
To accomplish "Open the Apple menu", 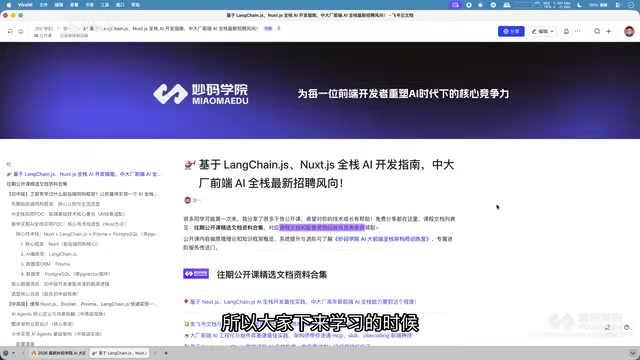I will click(9, 5).
